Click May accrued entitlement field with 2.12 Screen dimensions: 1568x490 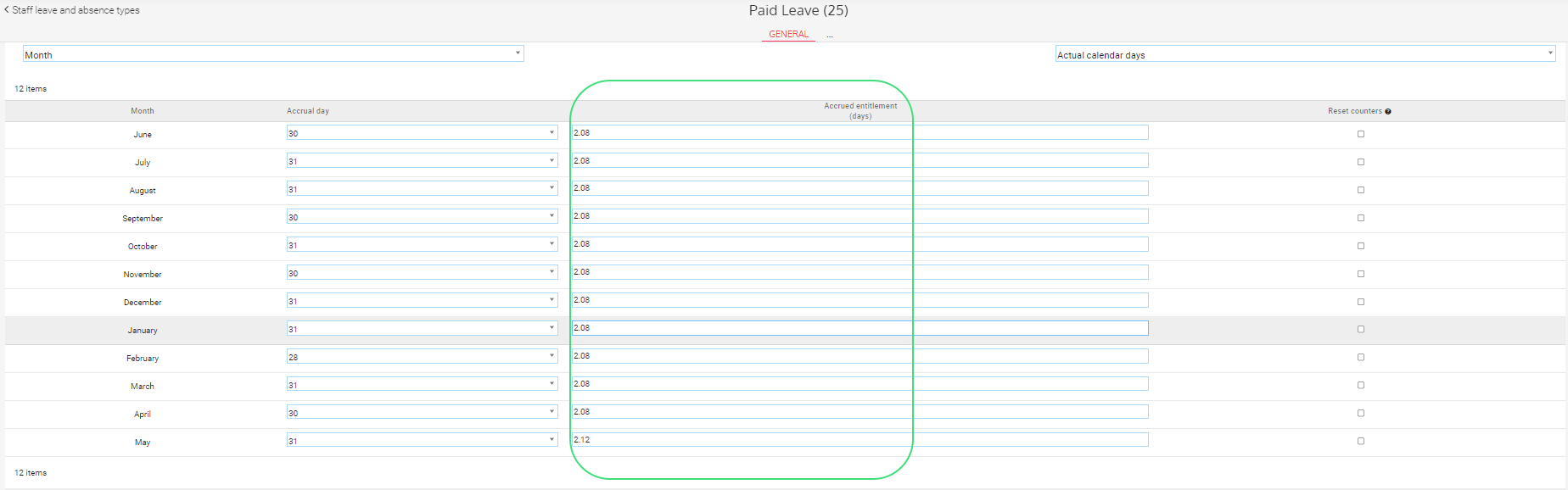click(x=860, y=440)
